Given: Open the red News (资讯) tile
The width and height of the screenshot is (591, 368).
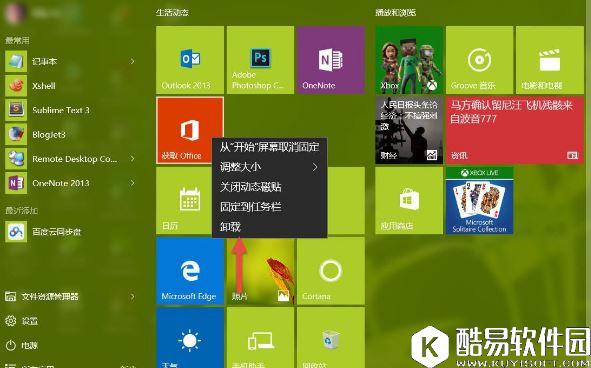Looking at the screenshot, I should pos(515,130).
